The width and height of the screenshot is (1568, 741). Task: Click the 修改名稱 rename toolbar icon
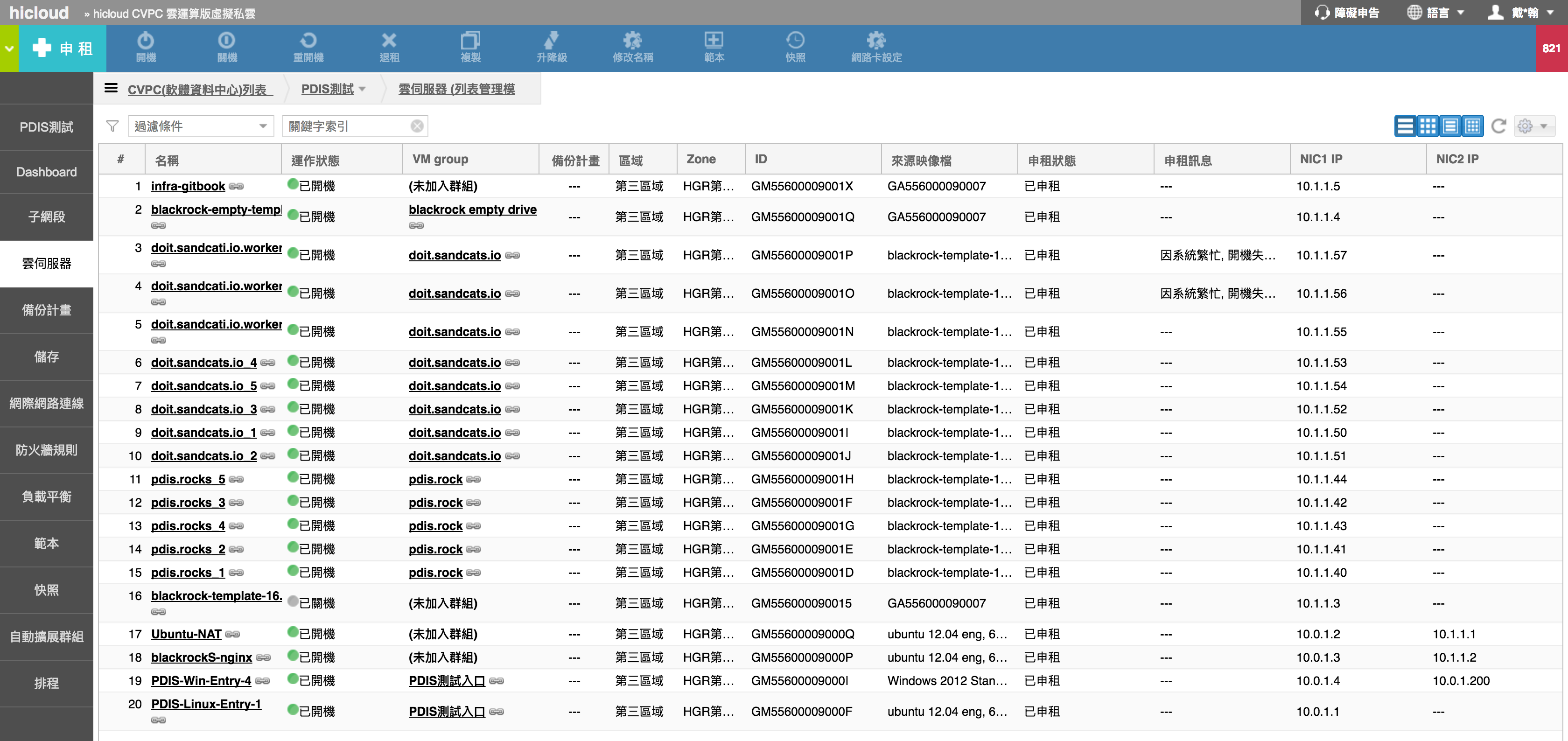pos(632,47)
